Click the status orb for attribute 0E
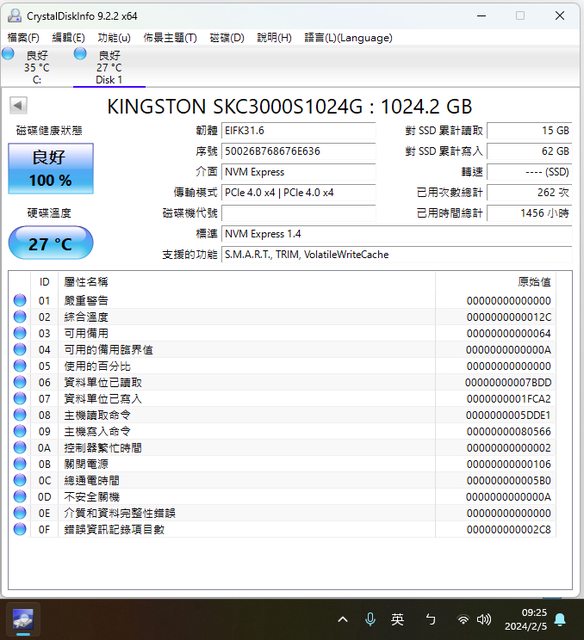This screenshot has width=584, height=640. [x=20, y=513]
